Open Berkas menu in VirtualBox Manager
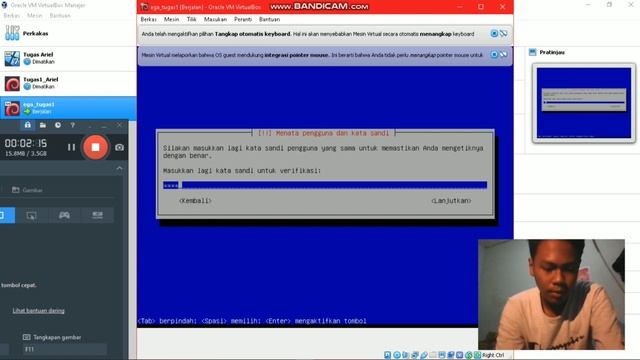 pos(11,16)
